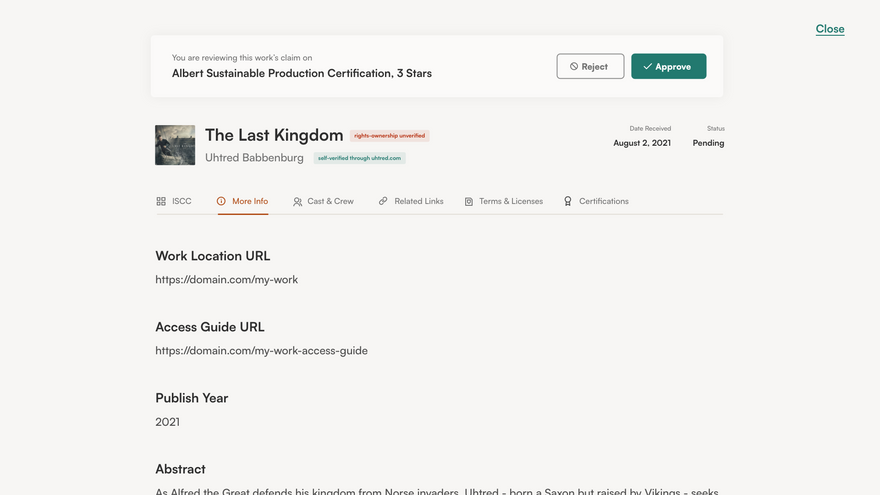Click the More Info circle icon
The height and width of the screenshot is (495, 880).
[221, 201]
